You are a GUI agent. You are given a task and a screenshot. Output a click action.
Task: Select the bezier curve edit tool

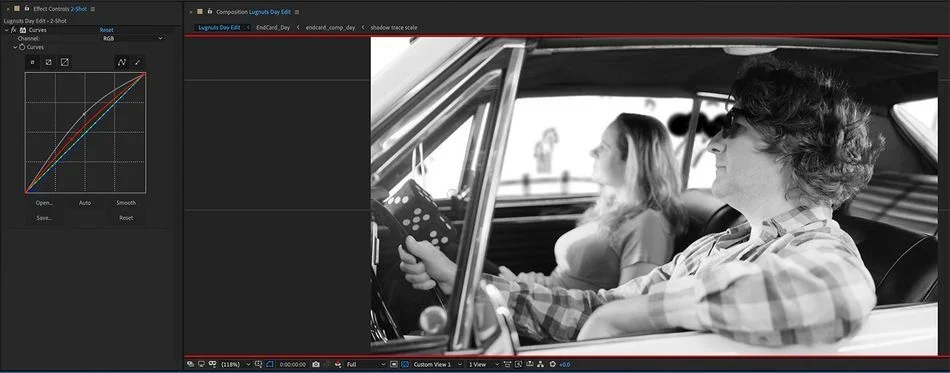(x=122, y=62)
